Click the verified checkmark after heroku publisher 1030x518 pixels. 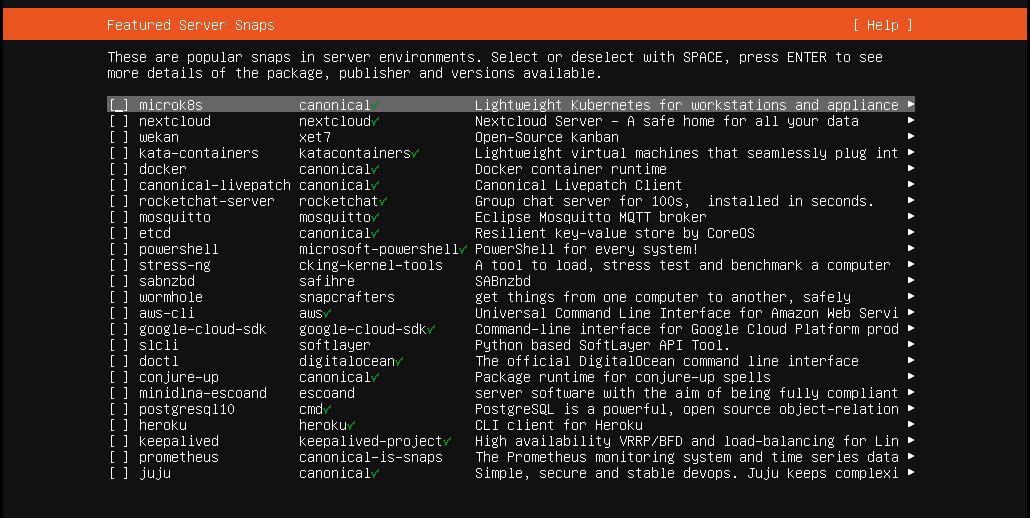coord(351,425)
